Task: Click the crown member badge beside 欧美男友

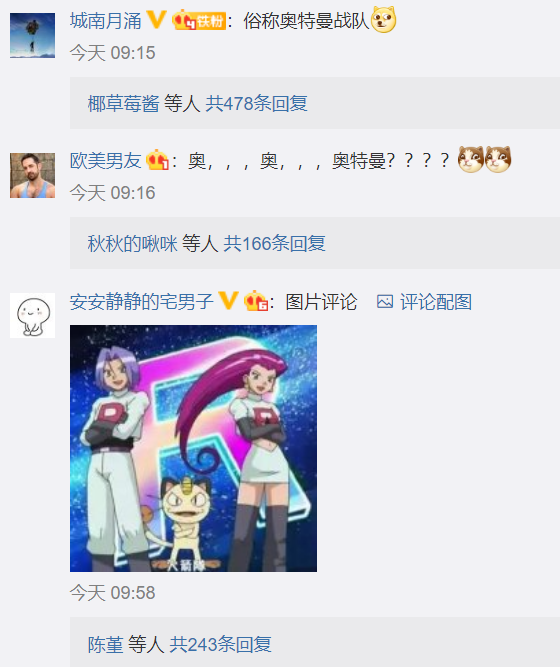Action: click(x=157, y=160)
